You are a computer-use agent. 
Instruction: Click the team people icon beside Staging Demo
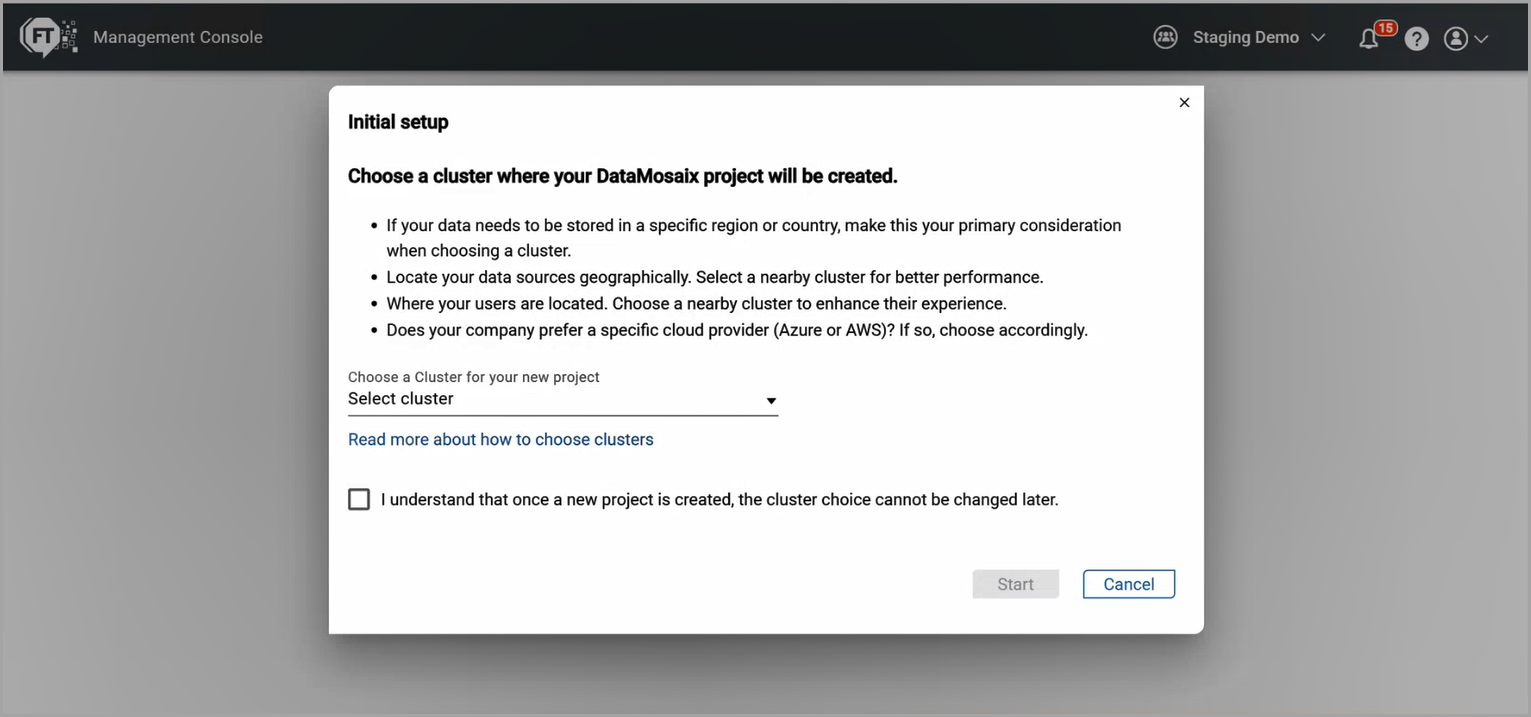click(1165, 37)
